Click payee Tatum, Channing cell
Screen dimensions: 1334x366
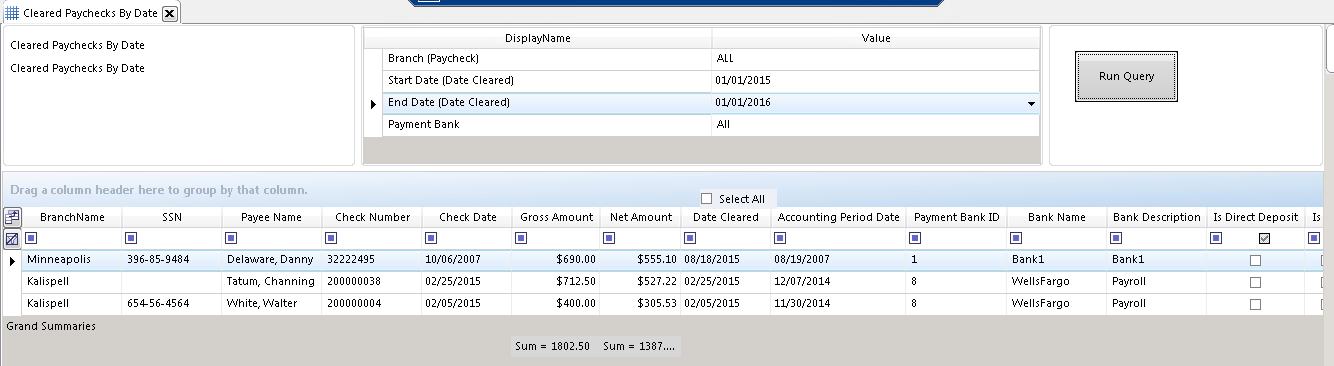272,282
